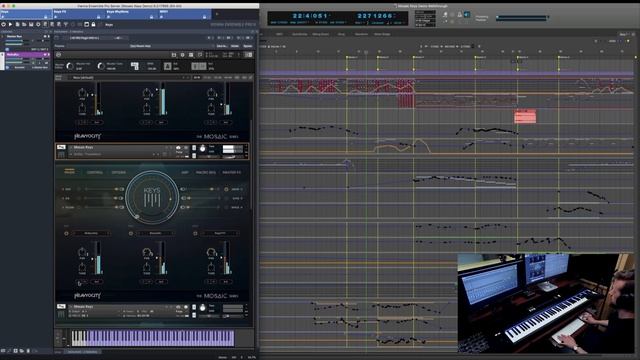Screen dimensions: 640x360
Task: Open the third layer source selector dropdown
Action: click(x=220, y=233)
